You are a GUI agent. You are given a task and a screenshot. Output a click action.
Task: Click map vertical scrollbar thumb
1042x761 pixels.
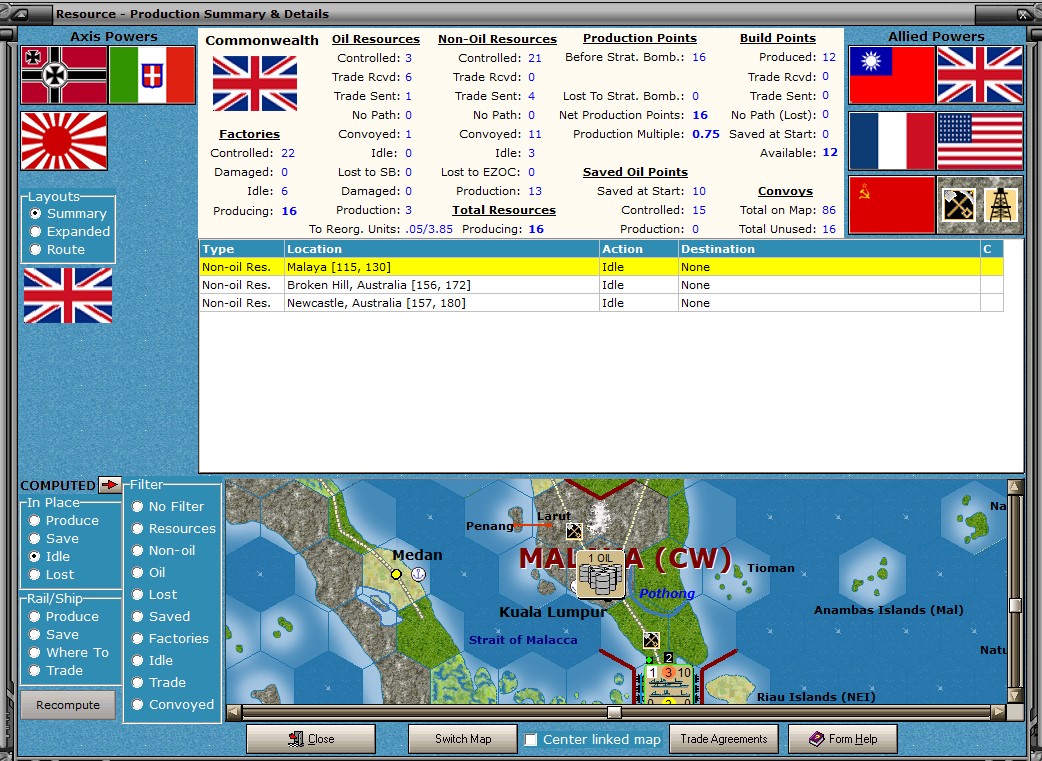tap(1015, 605)
